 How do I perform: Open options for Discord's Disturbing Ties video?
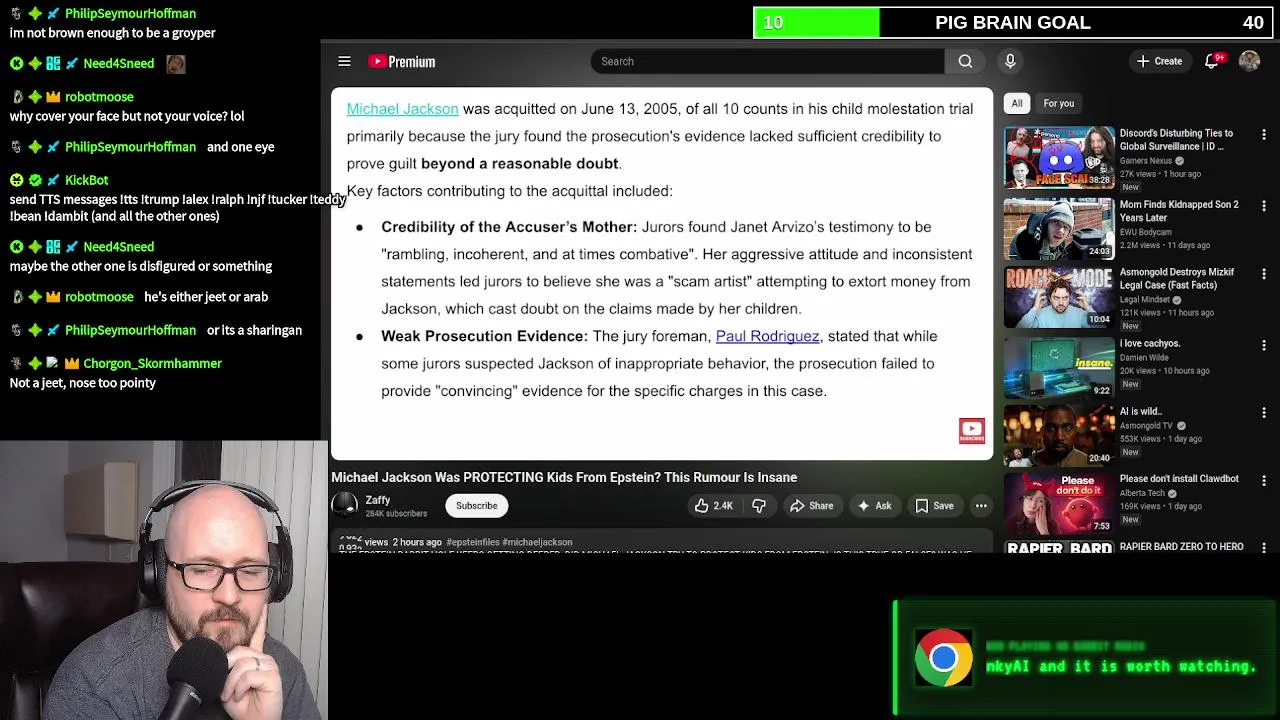[x=1264, y=135]
